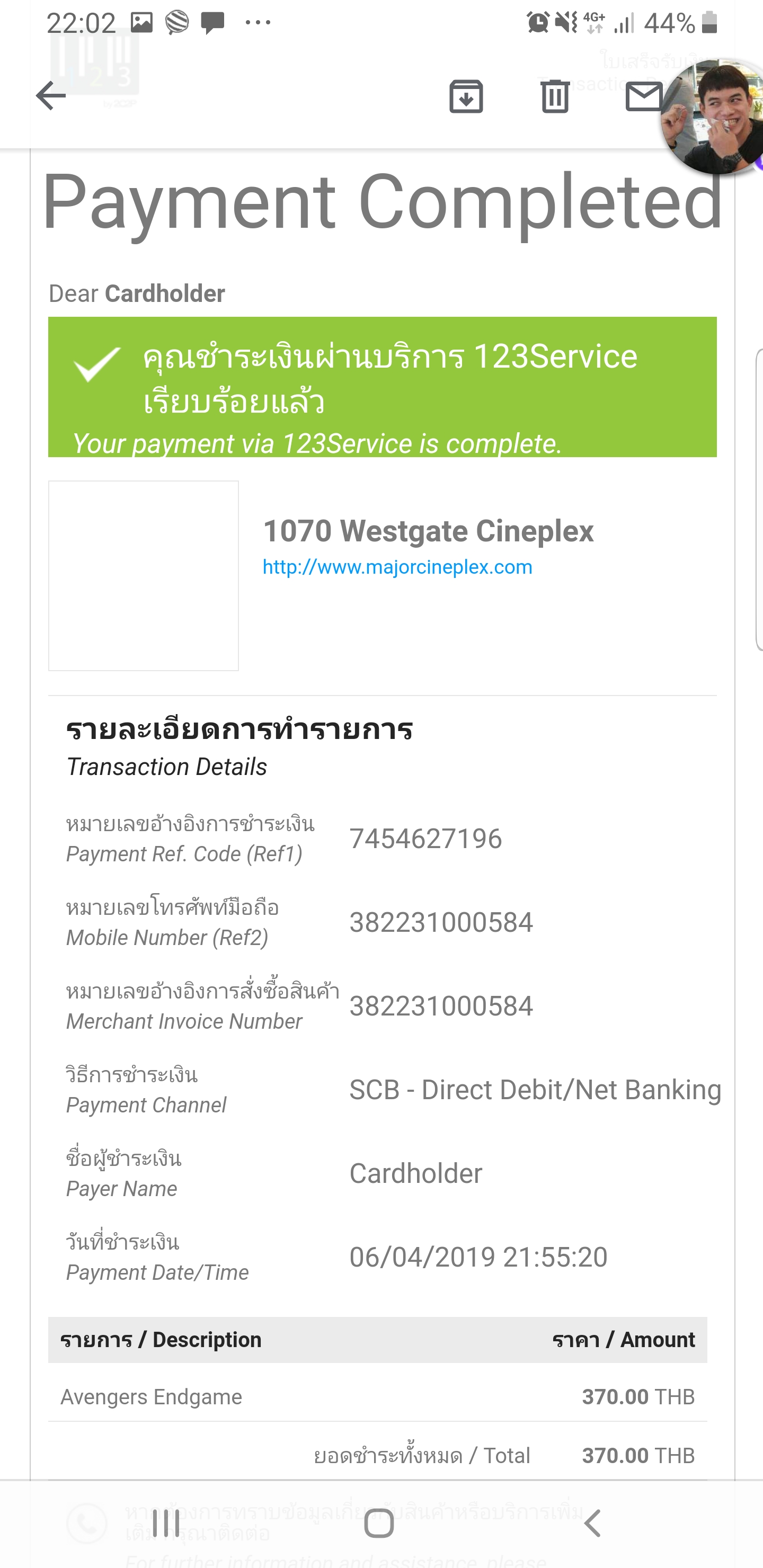
Task: Mark email as unread via envelope icon
Action: tap(642, 96)
